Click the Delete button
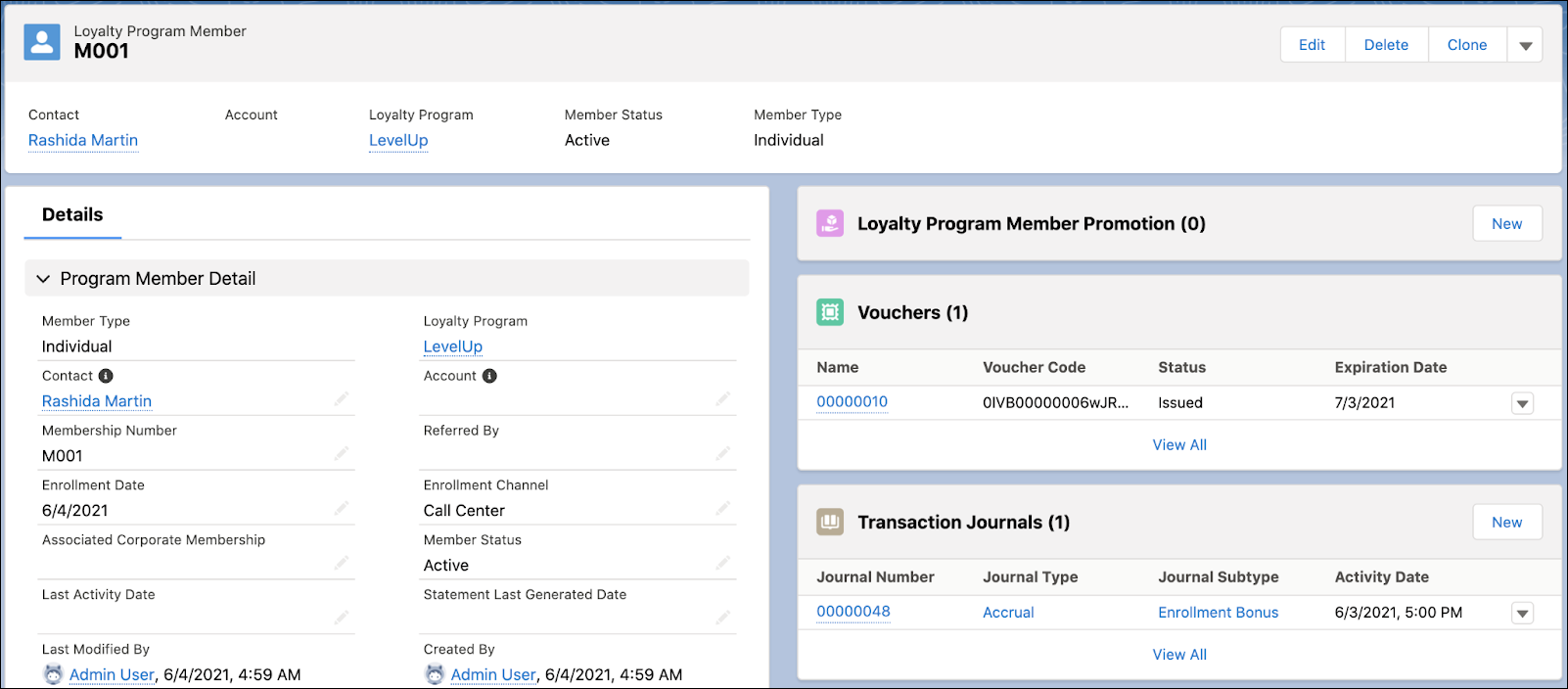Image resolution: width=1568 pixels, height=689 pixels. (x=1386, y=45)
